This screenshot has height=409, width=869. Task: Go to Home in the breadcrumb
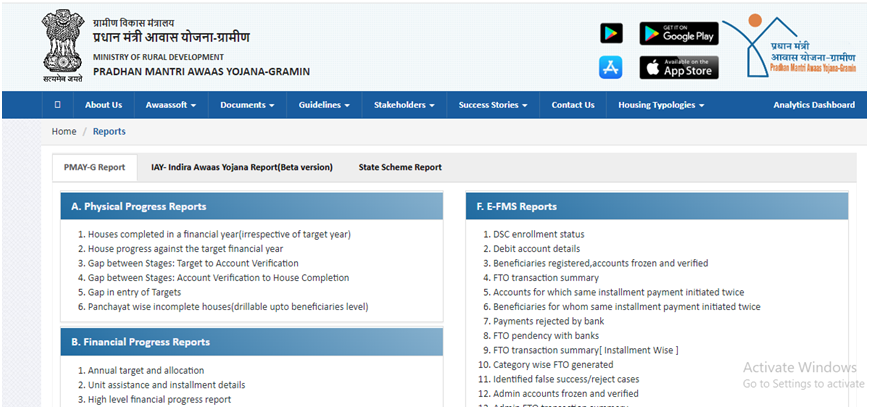point(64,131)
